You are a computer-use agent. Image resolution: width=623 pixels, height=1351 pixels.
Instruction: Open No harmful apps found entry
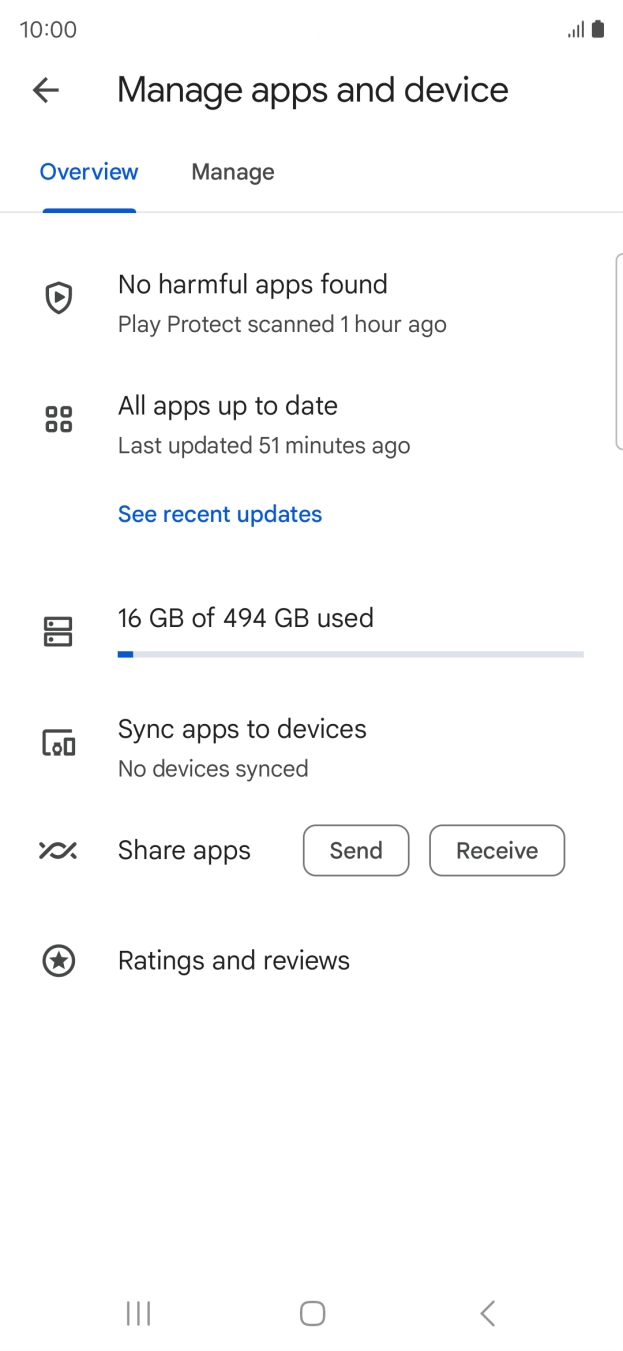(x=253, y=285)
